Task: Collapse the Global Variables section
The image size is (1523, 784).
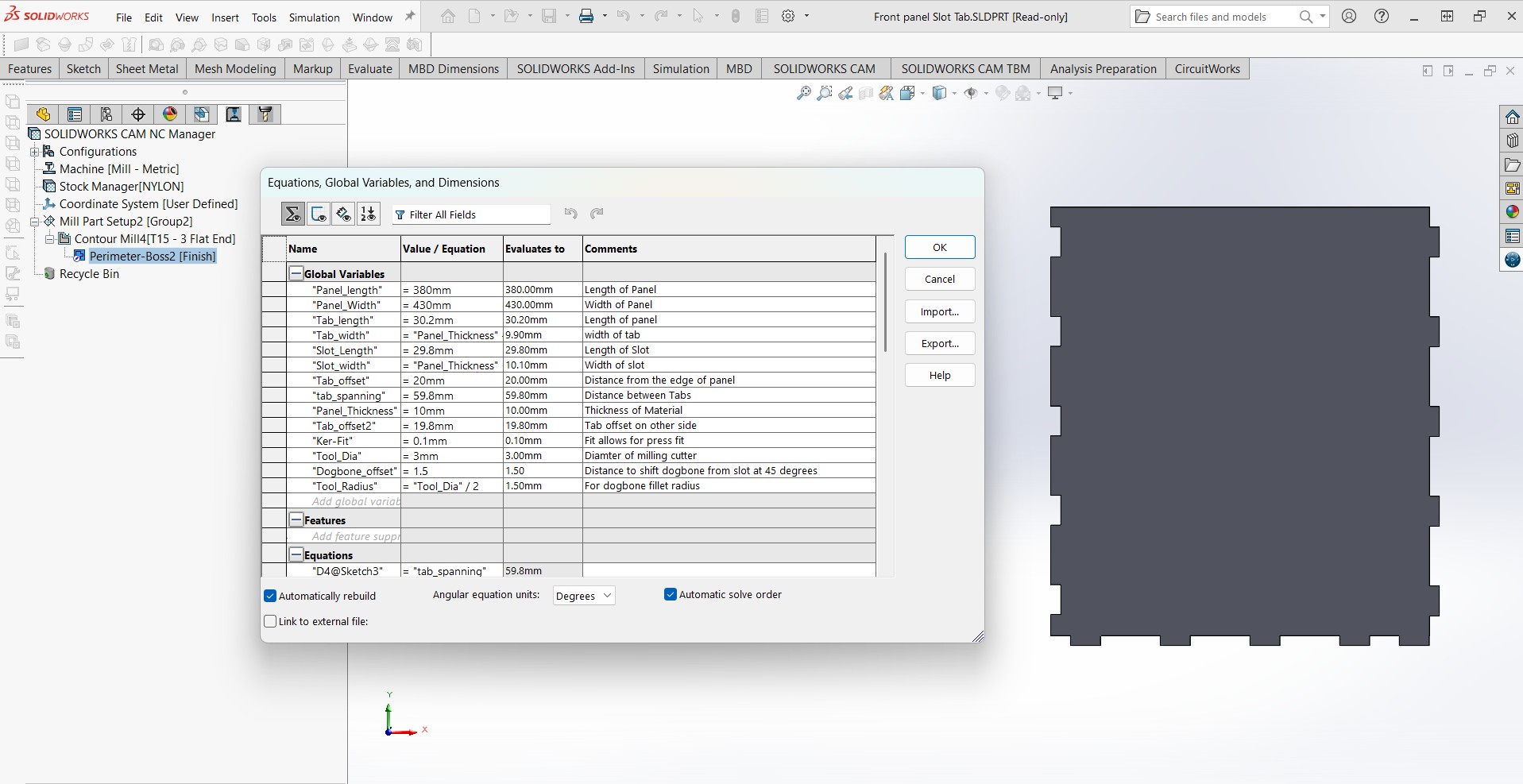Action: 296,273
